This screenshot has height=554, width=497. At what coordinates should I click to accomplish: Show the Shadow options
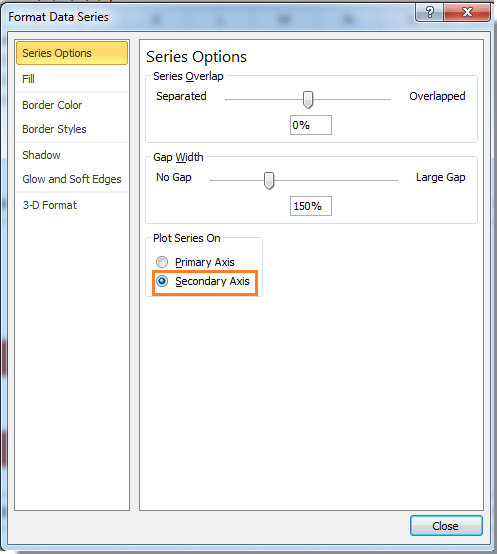point(72,155)
